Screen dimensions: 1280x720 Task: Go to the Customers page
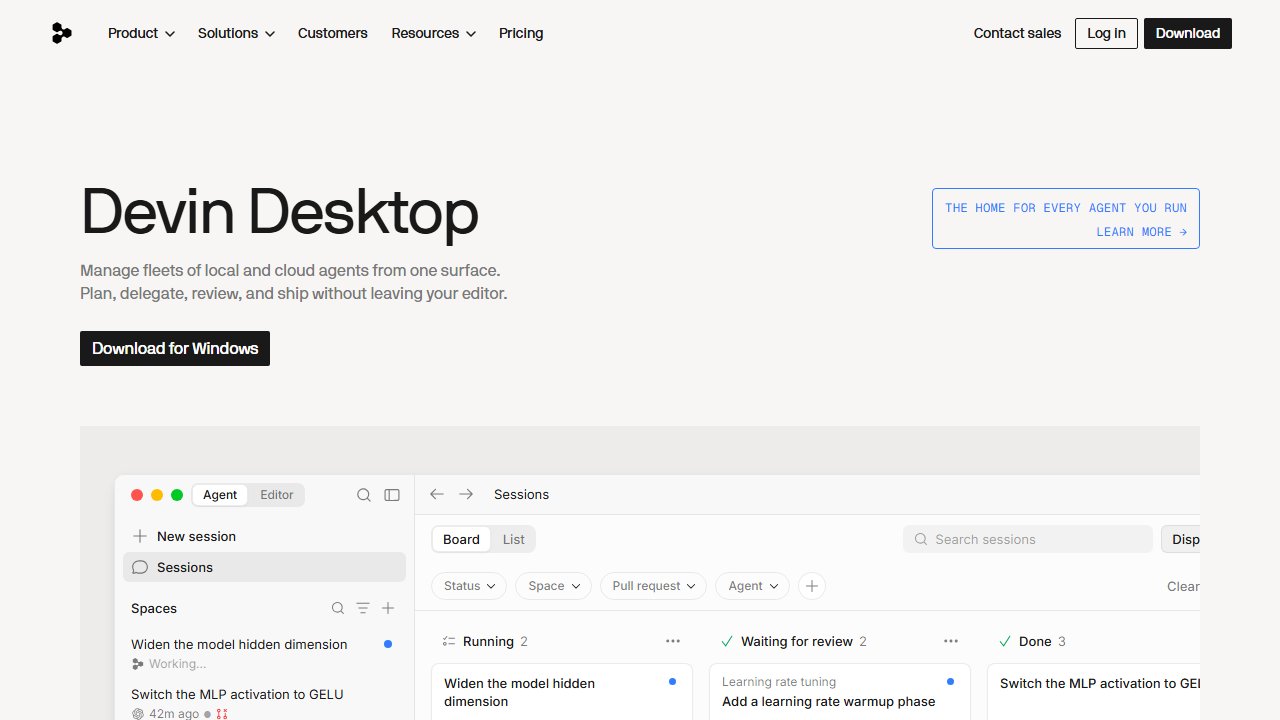333,33
